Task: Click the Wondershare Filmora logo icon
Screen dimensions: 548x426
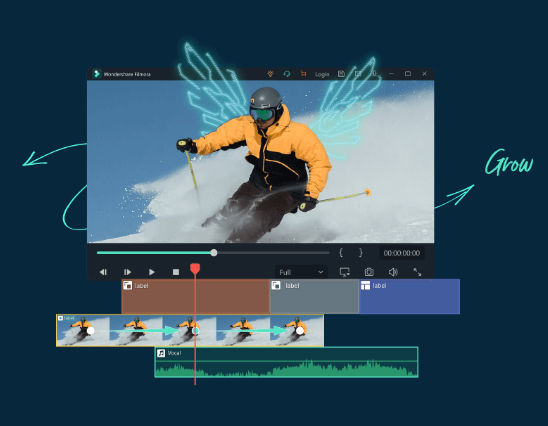Action: (x=97, y=74)
